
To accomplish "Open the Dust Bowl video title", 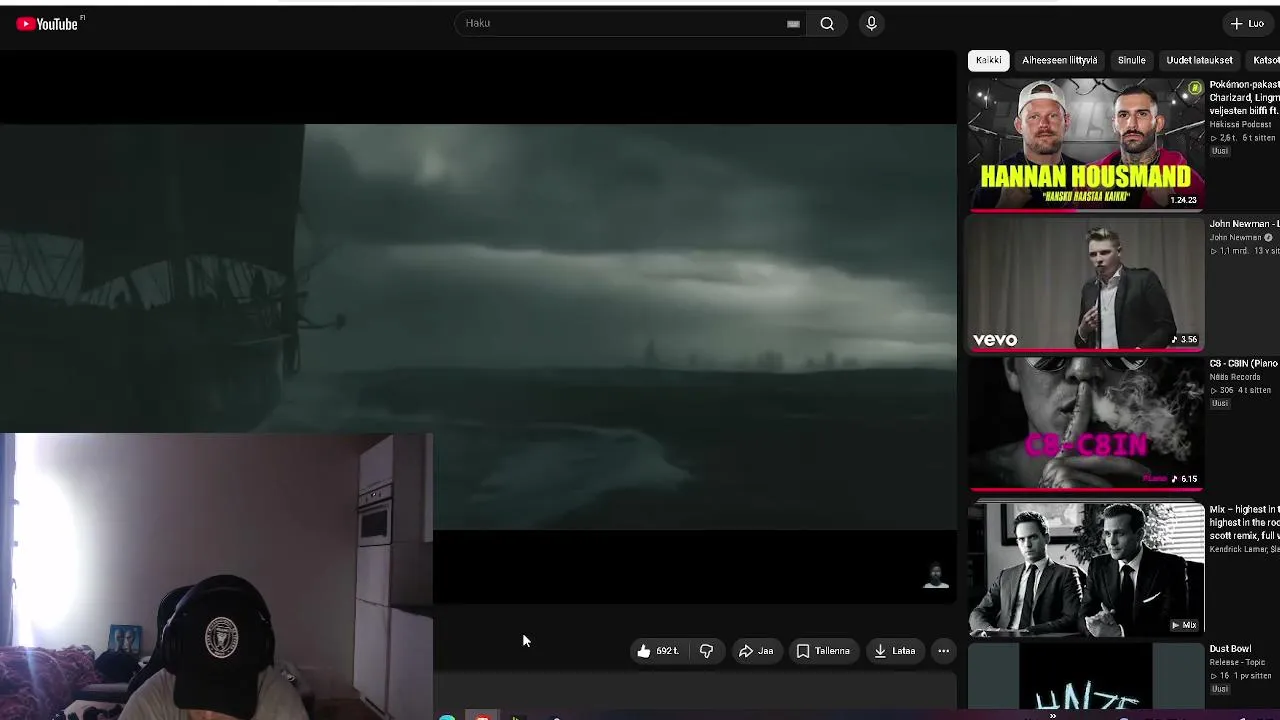I will point(1230,649).
